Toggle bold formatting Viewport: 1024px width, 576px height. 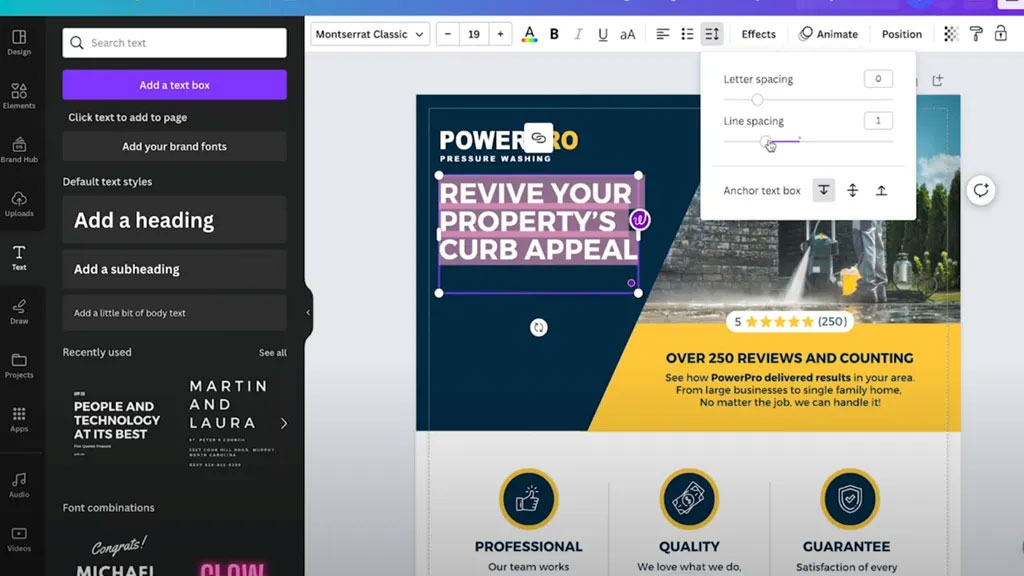pyautogui.click(x=554, y=34)
